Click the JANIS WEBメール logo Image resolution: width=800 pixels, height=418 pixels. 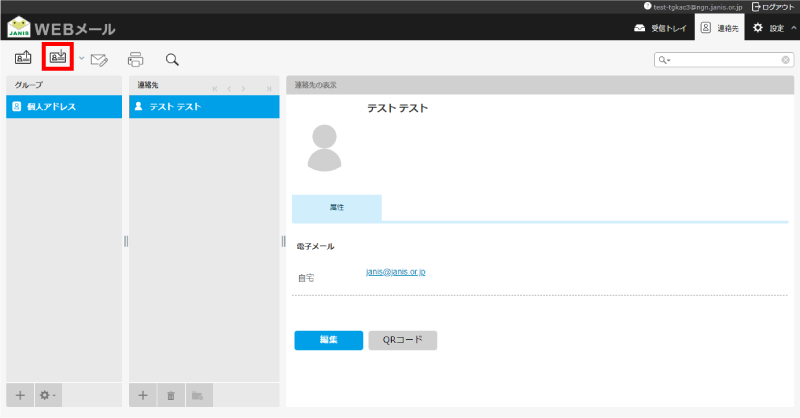(61, 27)
